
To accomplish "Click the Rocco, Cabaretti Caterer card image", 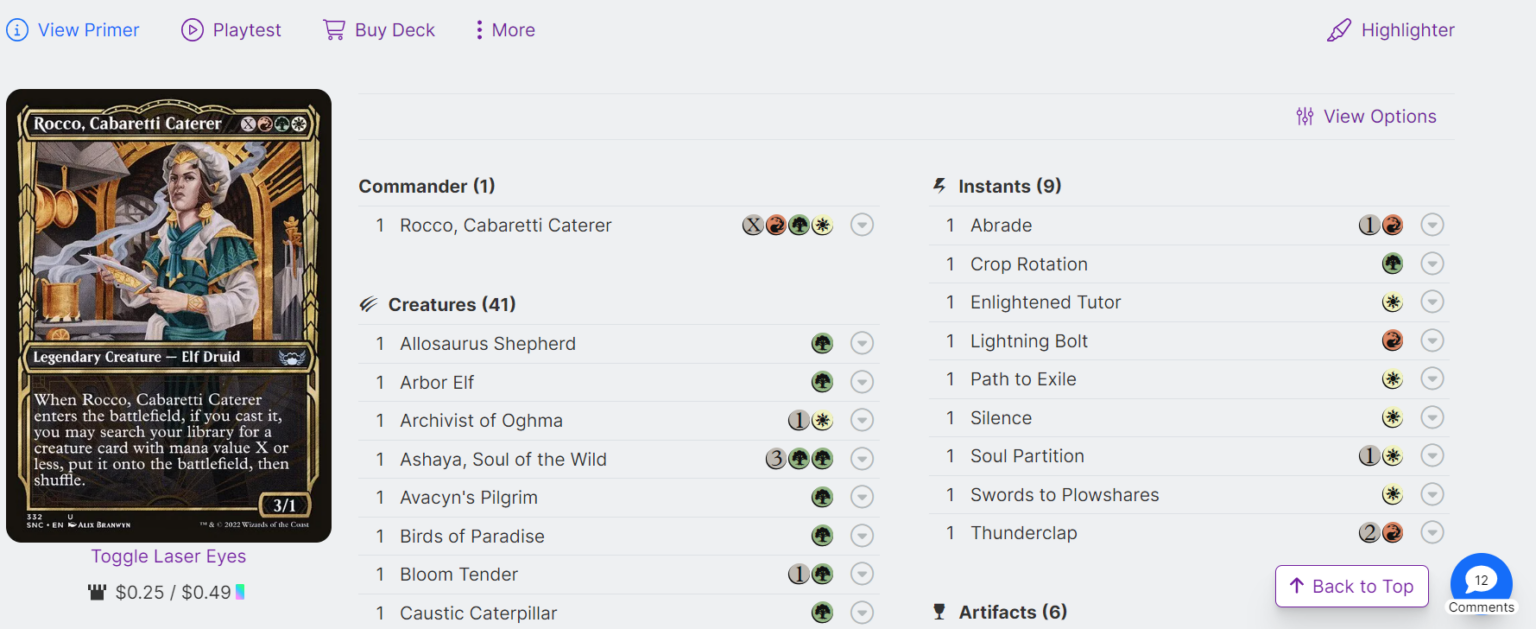I will click(x=168, y=316).
